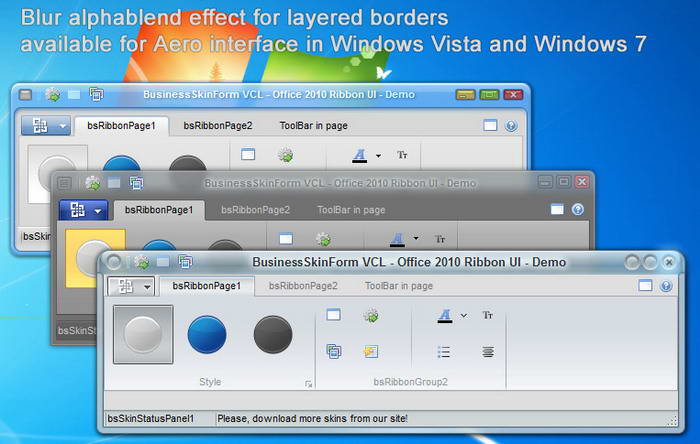Click resize grip in front window status bar
700x444 pixels.
click(672, 420)
